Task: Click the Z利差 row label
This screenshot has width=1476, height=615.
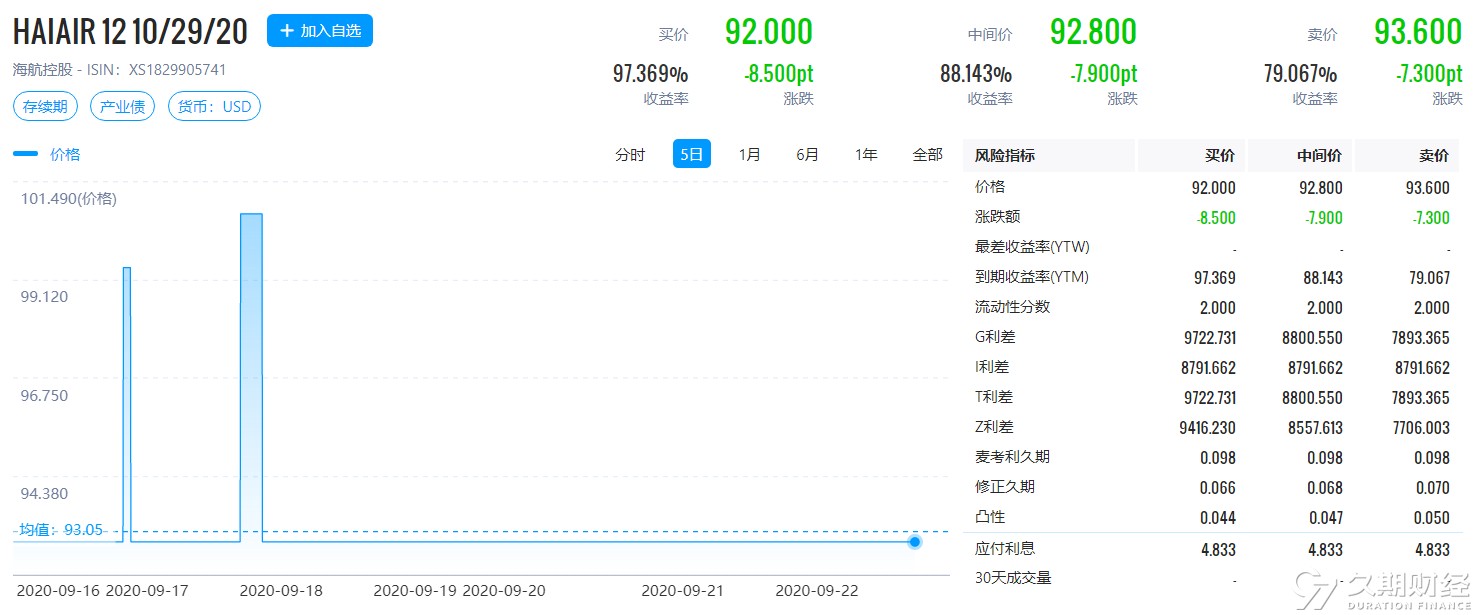Action: click(995, 427)
